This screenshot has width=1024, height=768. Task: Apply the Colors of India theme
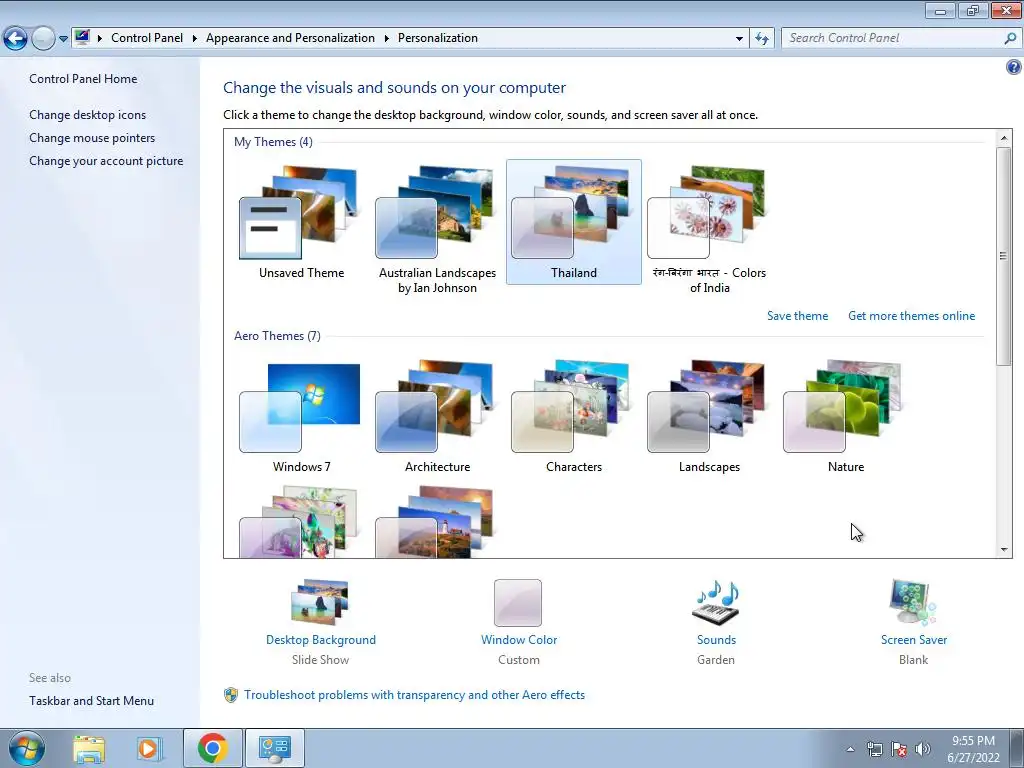click(x=709, y=229)
